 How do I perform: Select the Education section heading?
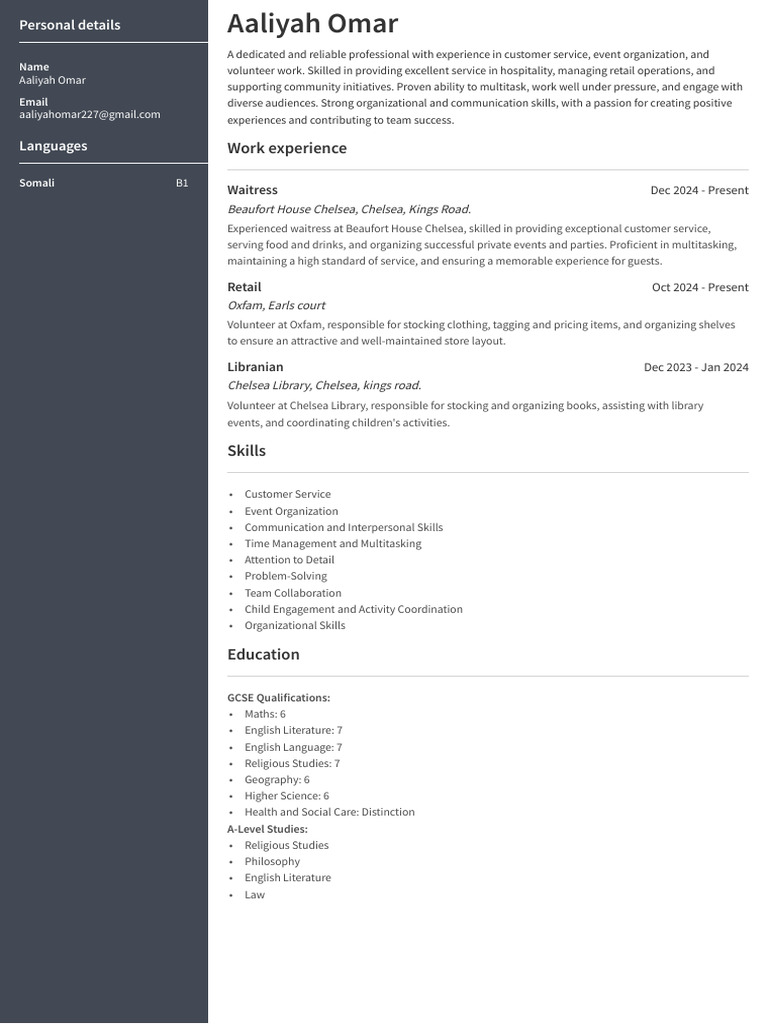[263, 655]
